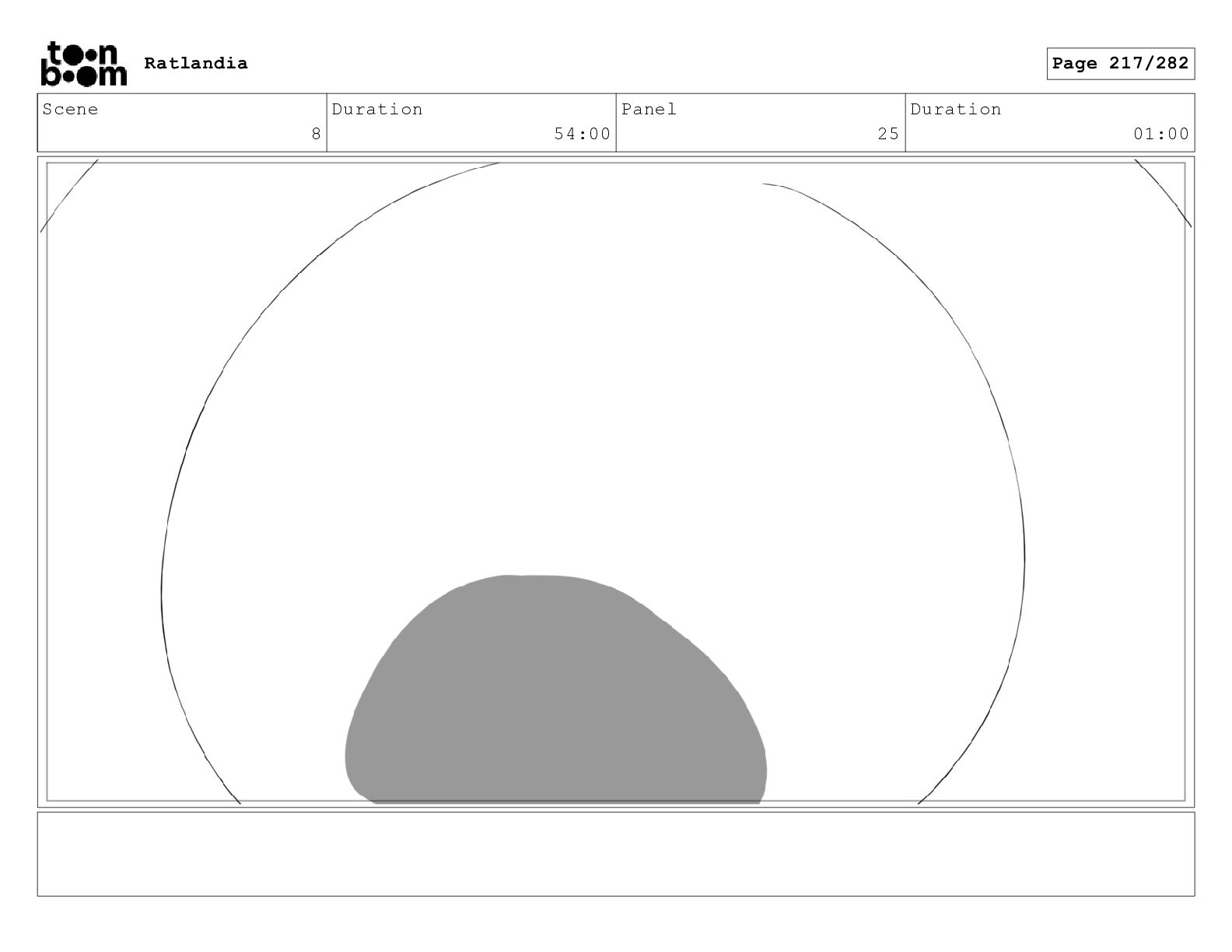
Task: Select the project title 'Ratlandia'
Action: pos(196,63)
